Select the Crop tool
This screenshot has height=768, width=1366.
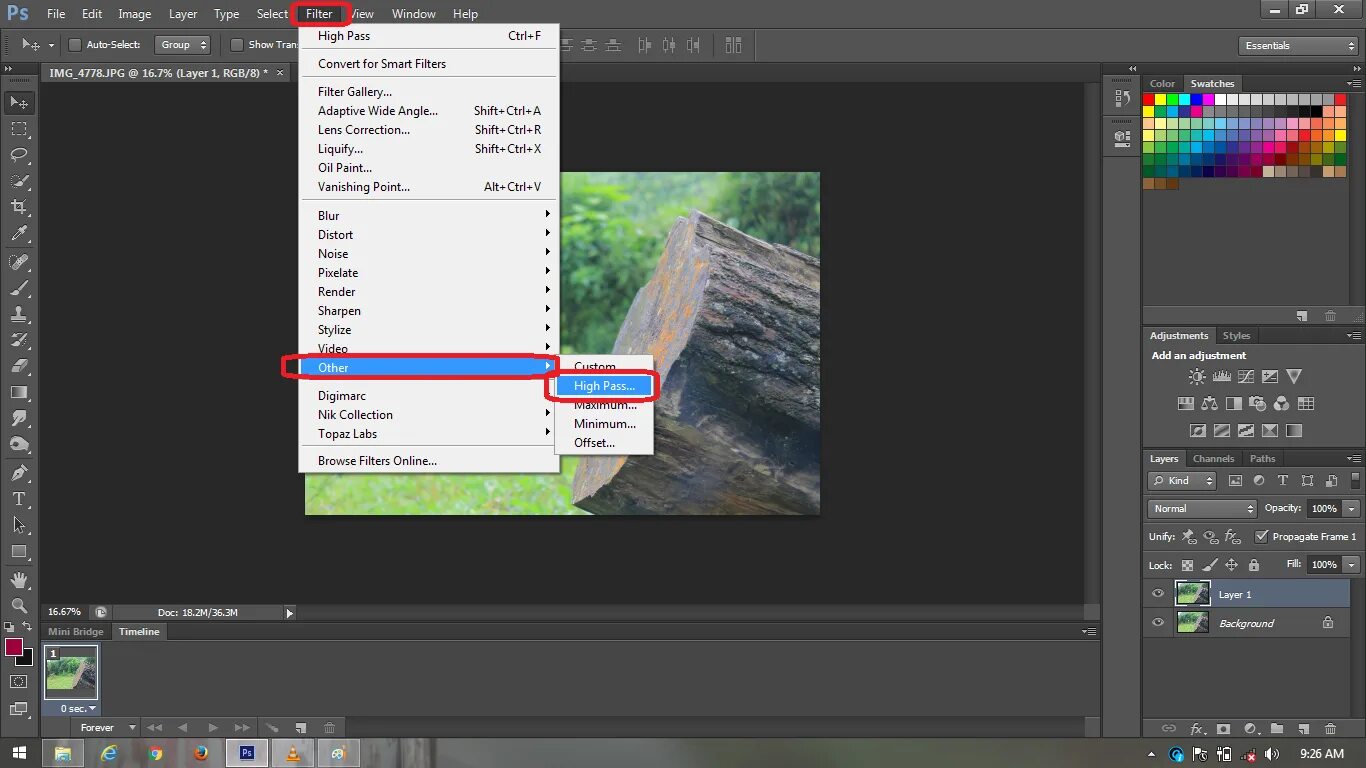(19, 207)
